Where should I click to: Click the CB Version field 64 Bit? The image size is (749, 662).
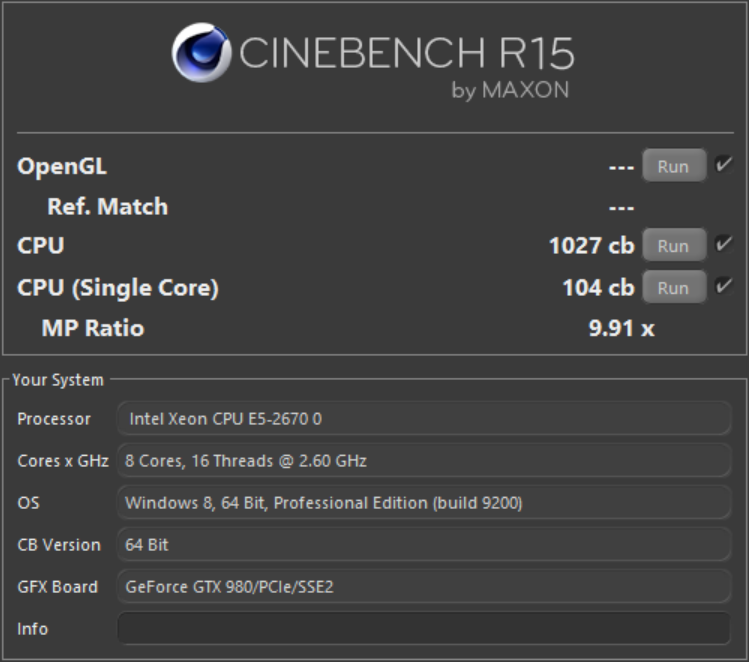pyautogui.click(x=424, y=545)
